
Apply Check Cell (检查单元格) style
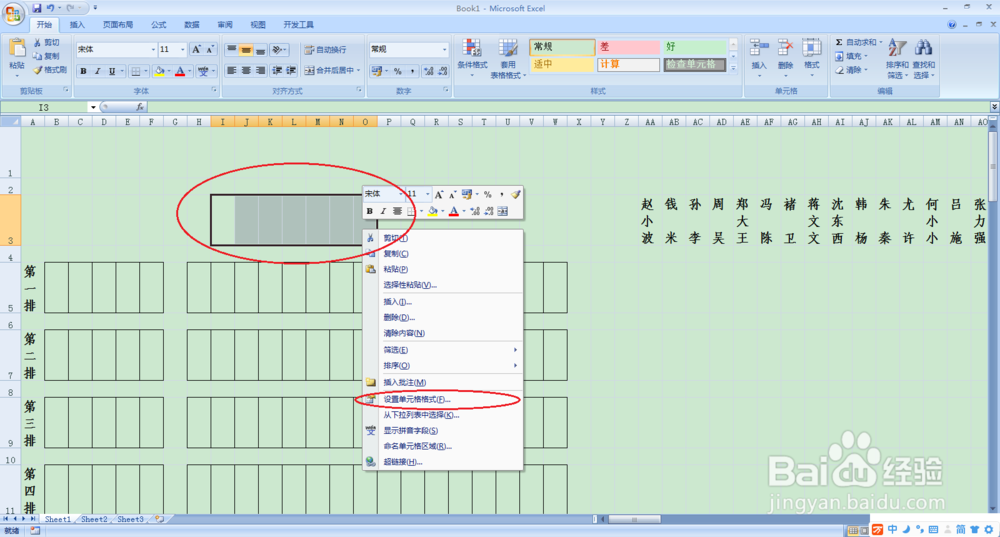click(694, 64)
